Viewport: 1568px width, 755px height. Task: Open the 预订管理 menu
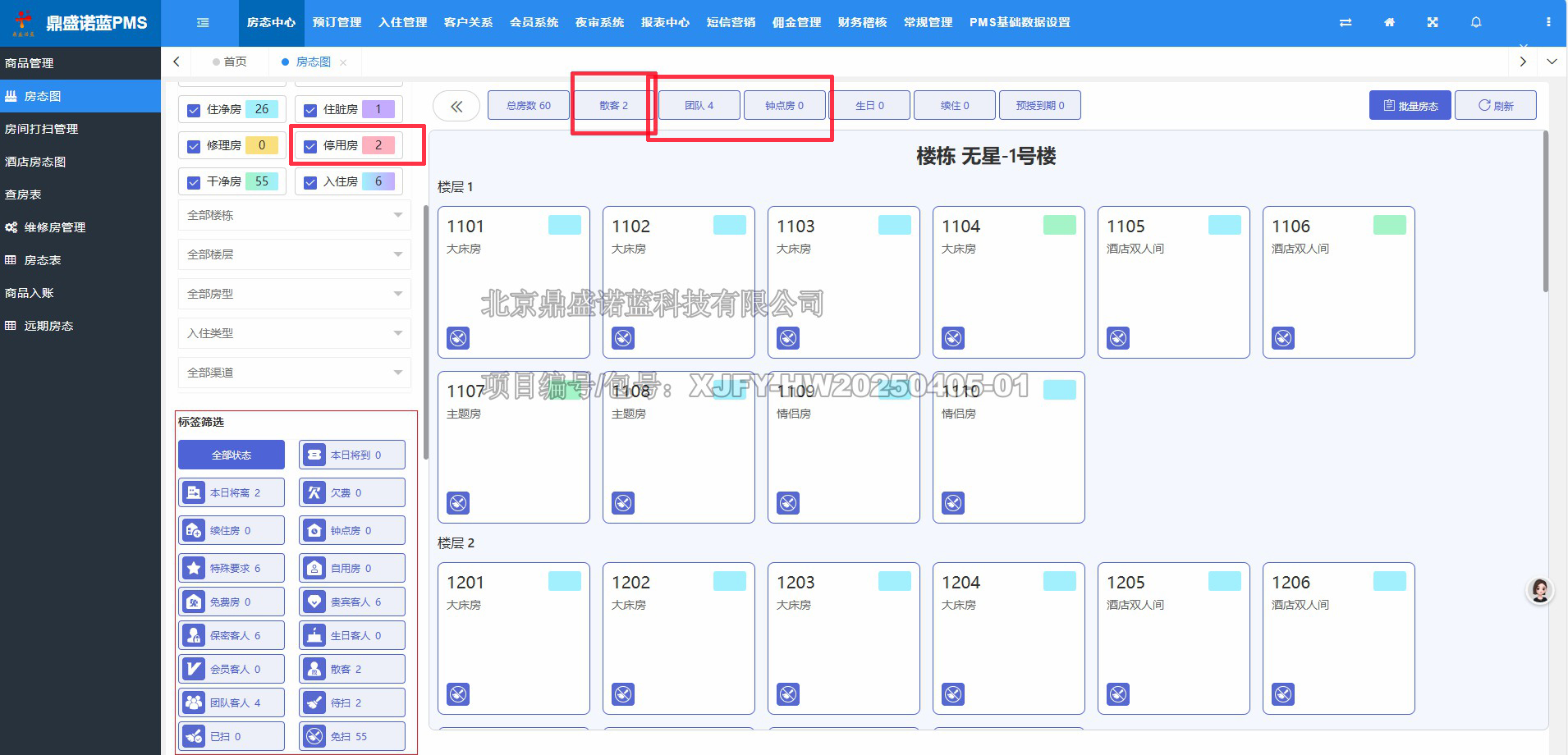coord(337,22)
